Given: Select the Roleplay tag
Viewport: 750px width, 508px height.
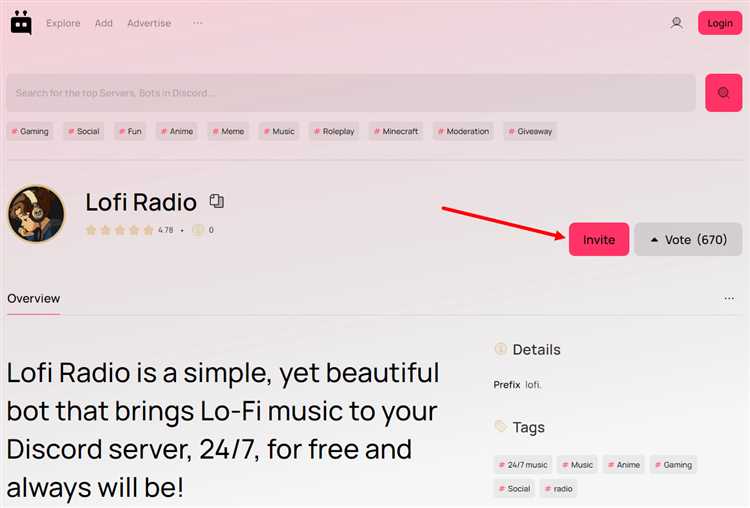Looking at the screenshot, I should click(334, 131).
